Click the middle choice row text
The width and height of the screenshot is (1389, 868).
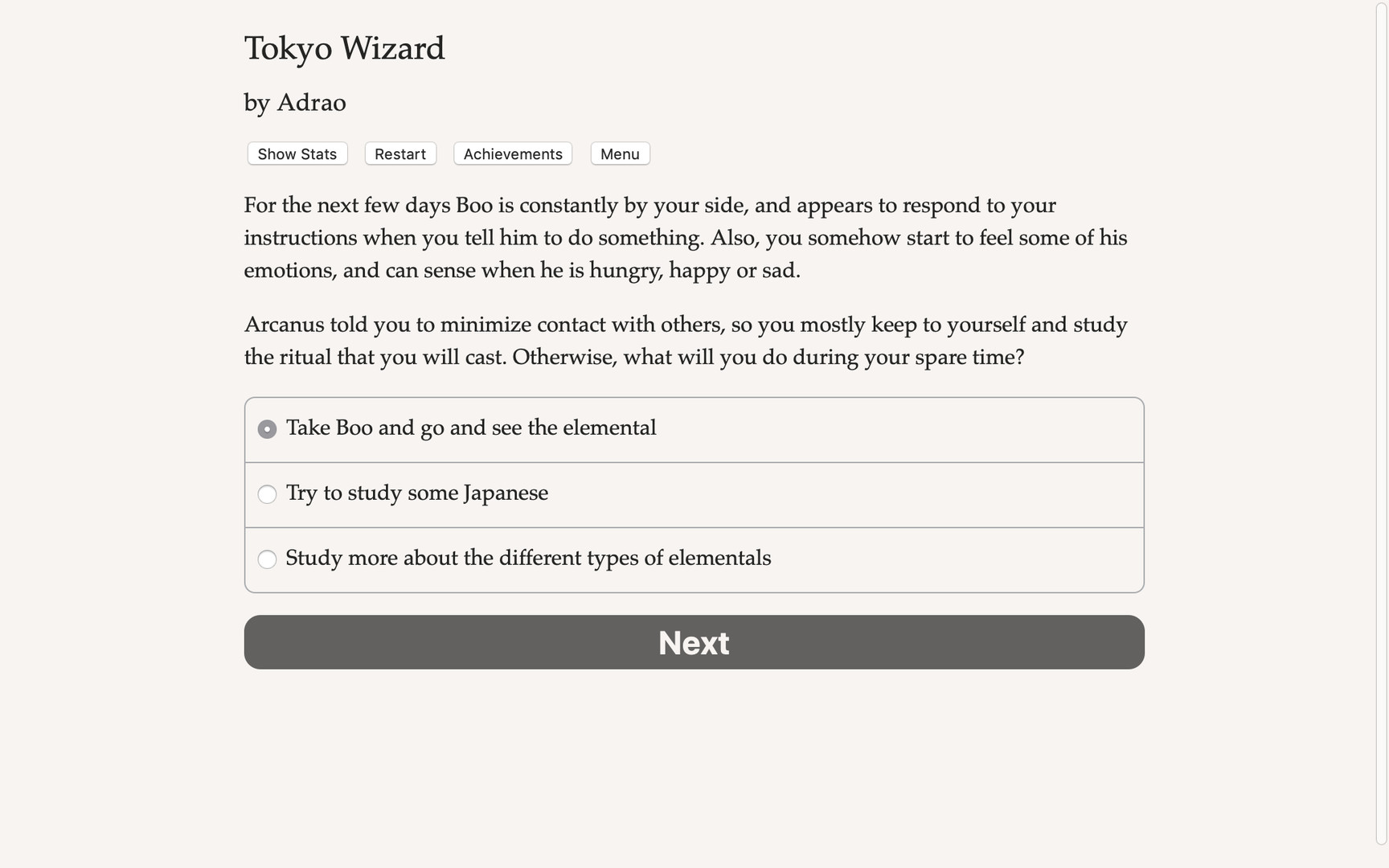(417, 493)
